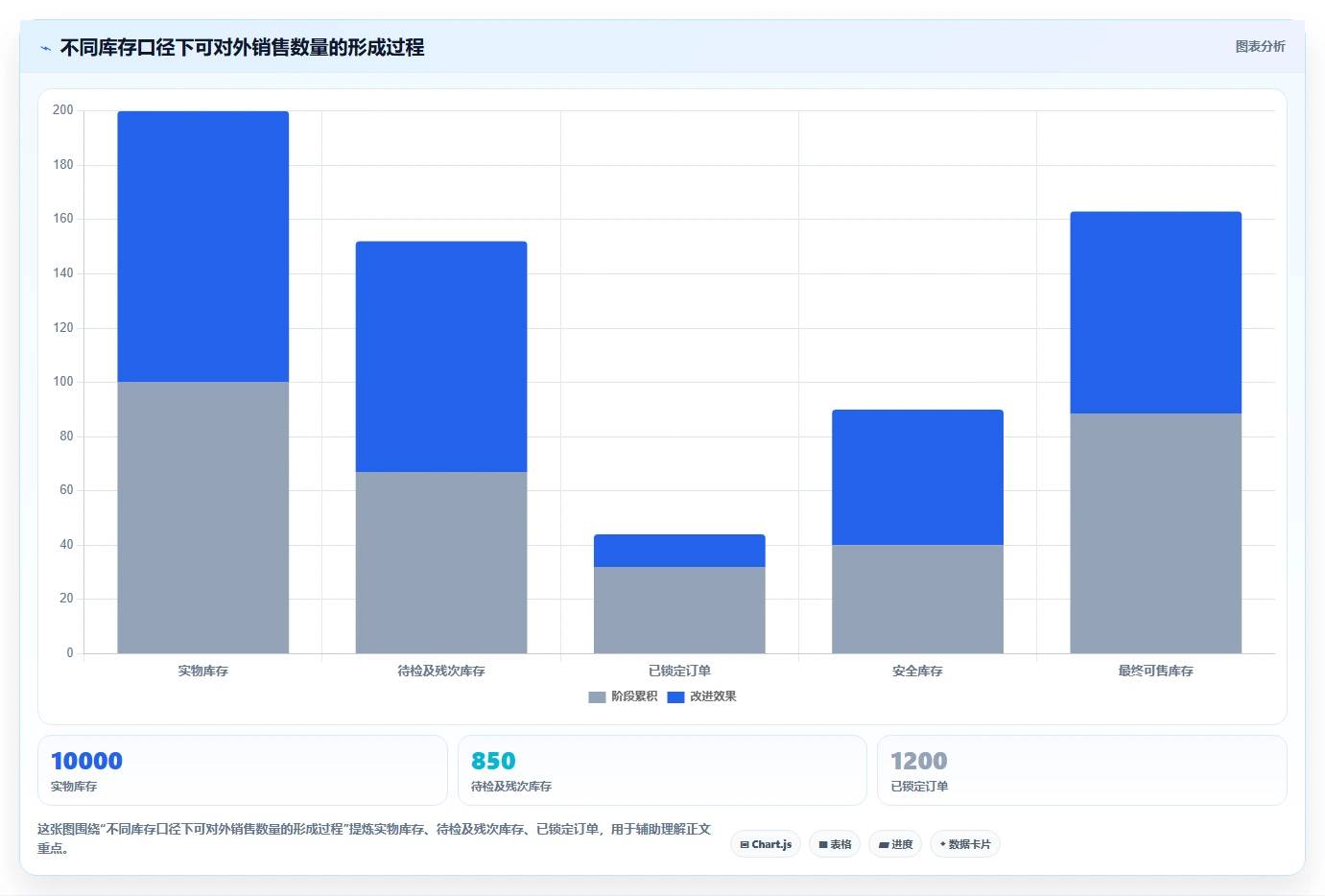Toggle the 阶段累积 legend swatch
The height and width of the screenshot is (896, 1325).
pyautogui.click(x=597, y=696)
